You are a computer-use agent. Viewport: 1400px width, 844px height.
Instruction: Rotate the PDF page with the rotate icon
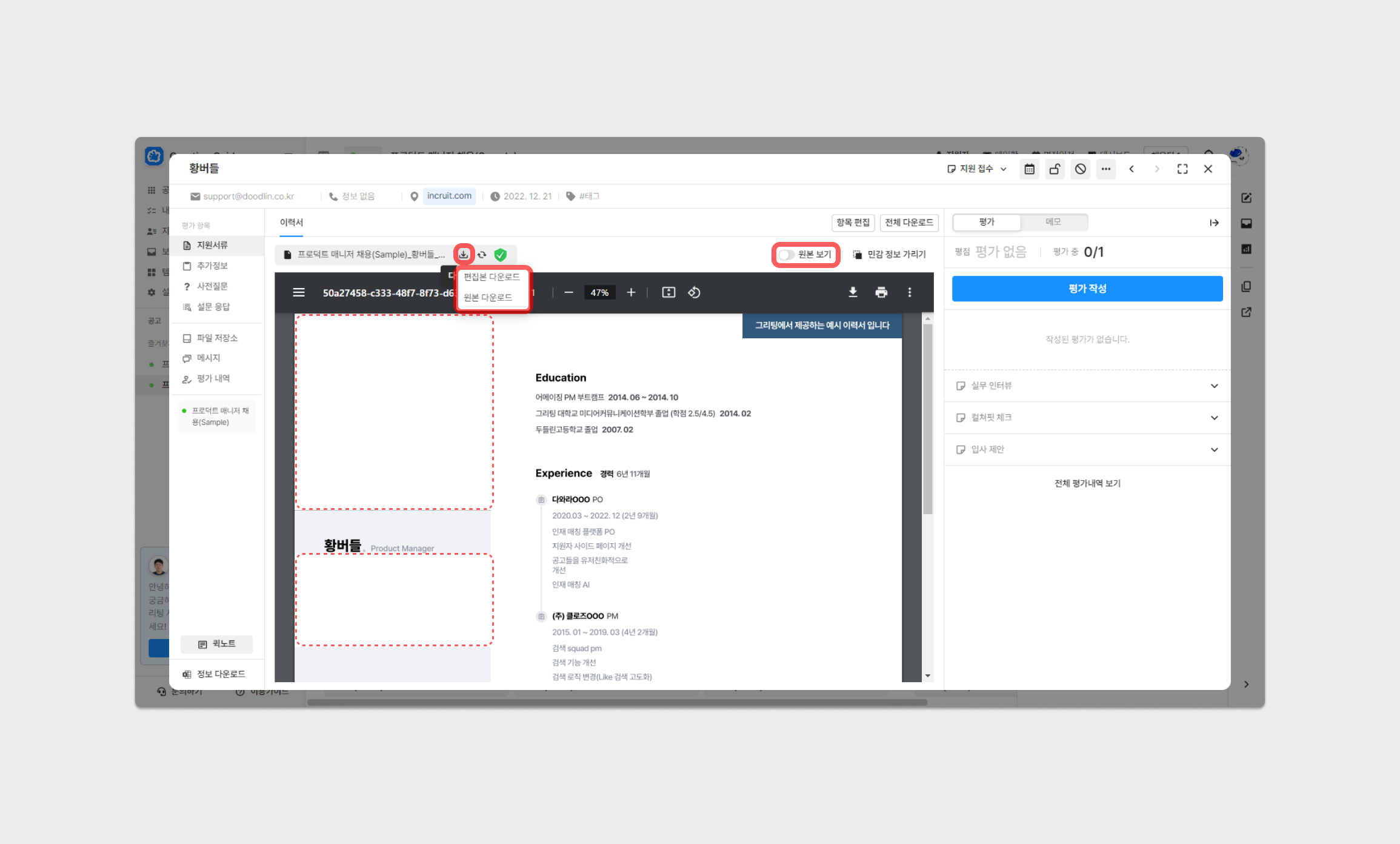point(694,292)
